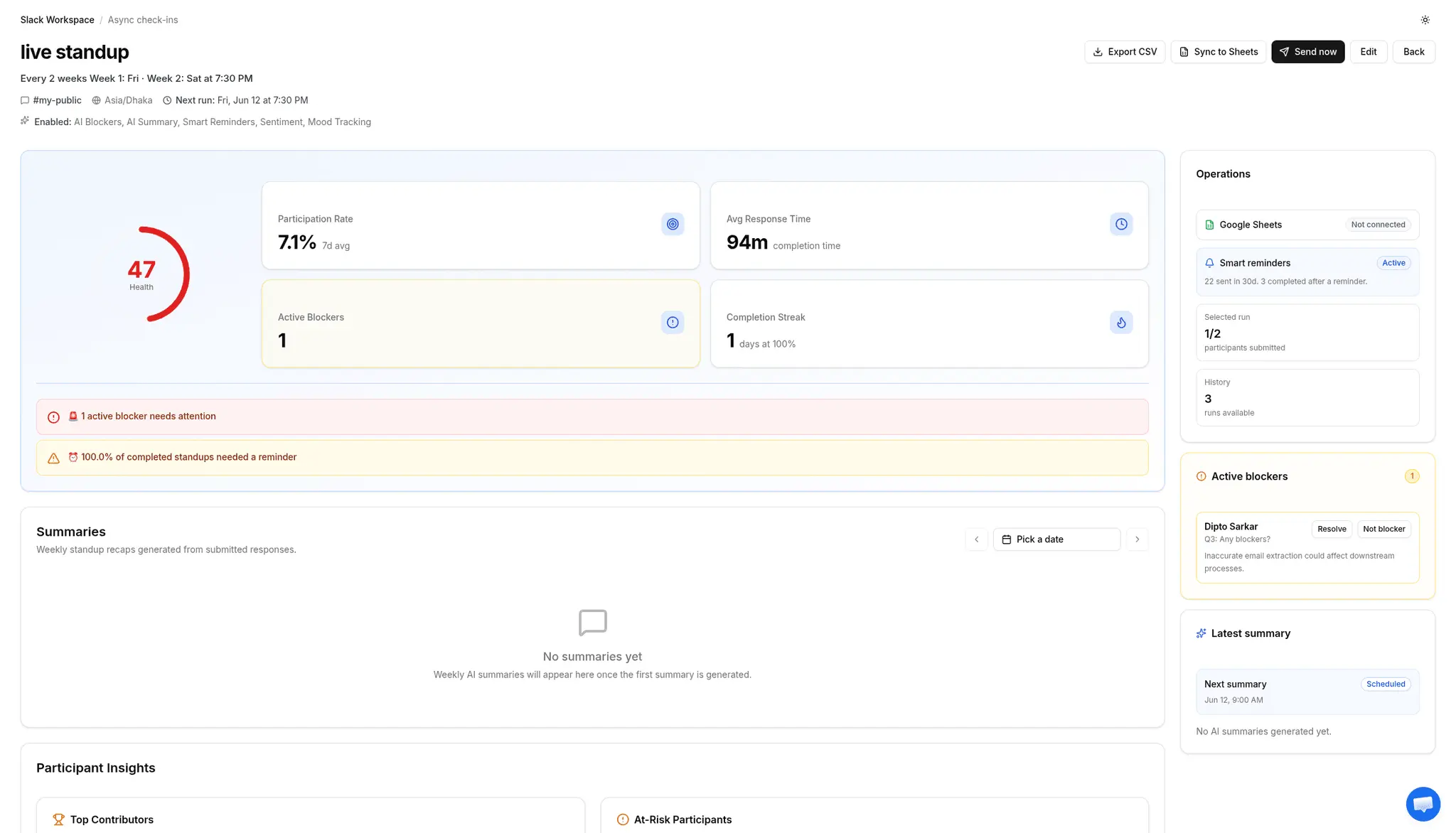Click the 47 Health score gauge
This screenshot has width=1456, height=833.
[x=141, y=274]
